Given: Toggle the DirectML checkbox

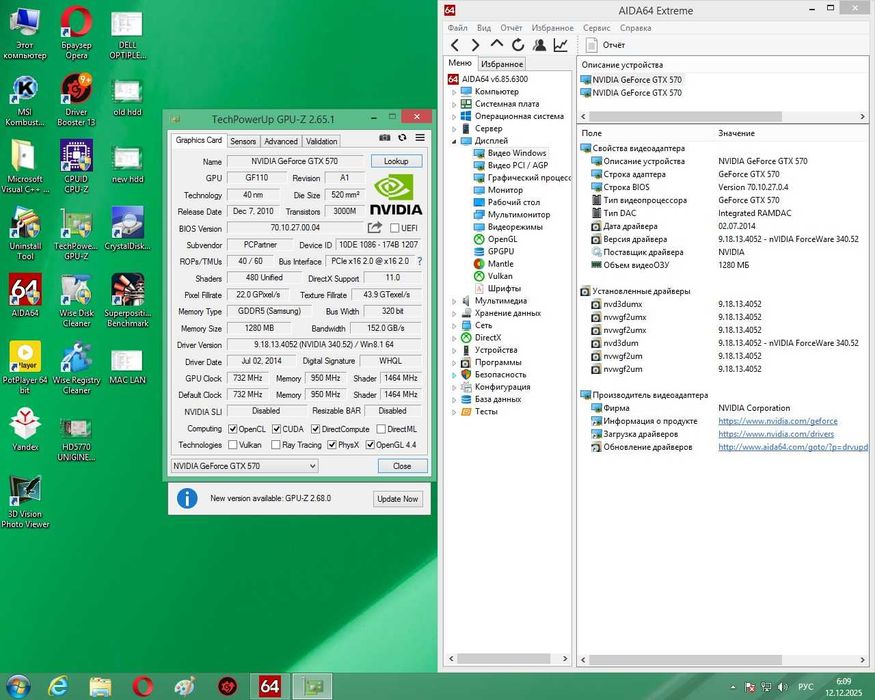Looking at the screenshot, I should tap(381, 429).
